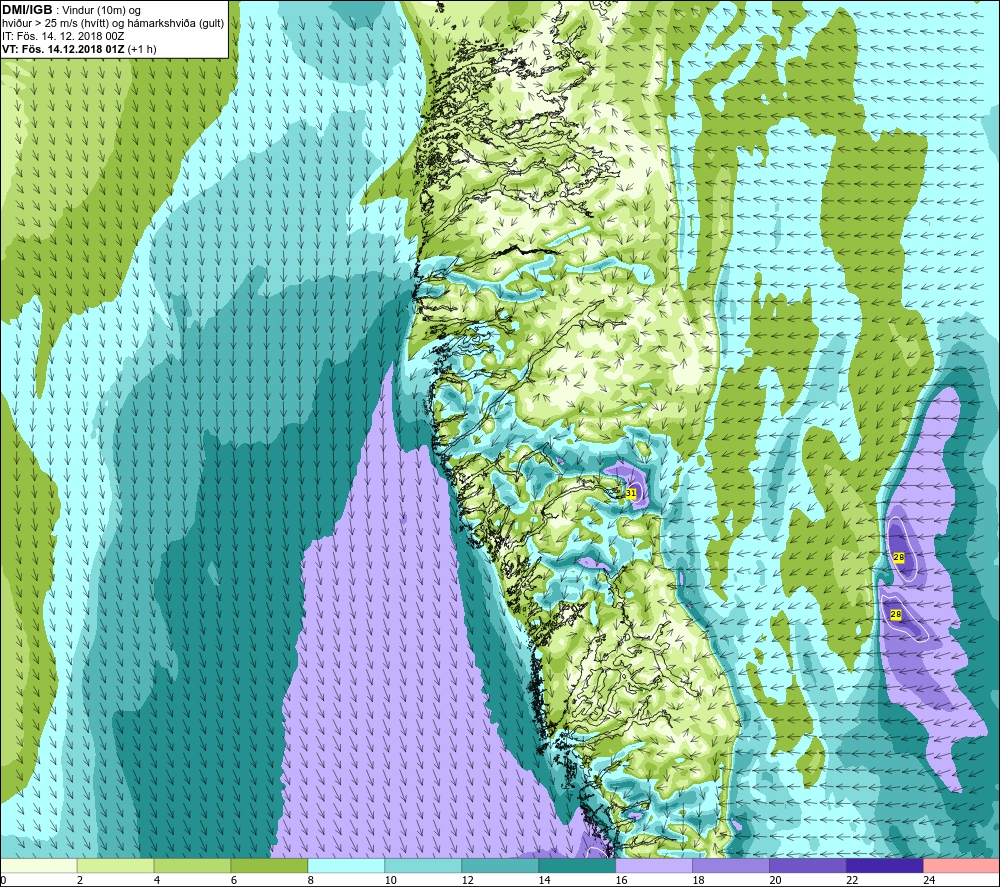Click the legend scale value 8
The height and width of the screenshot is (887, 1000).
(x=311, y=880)
